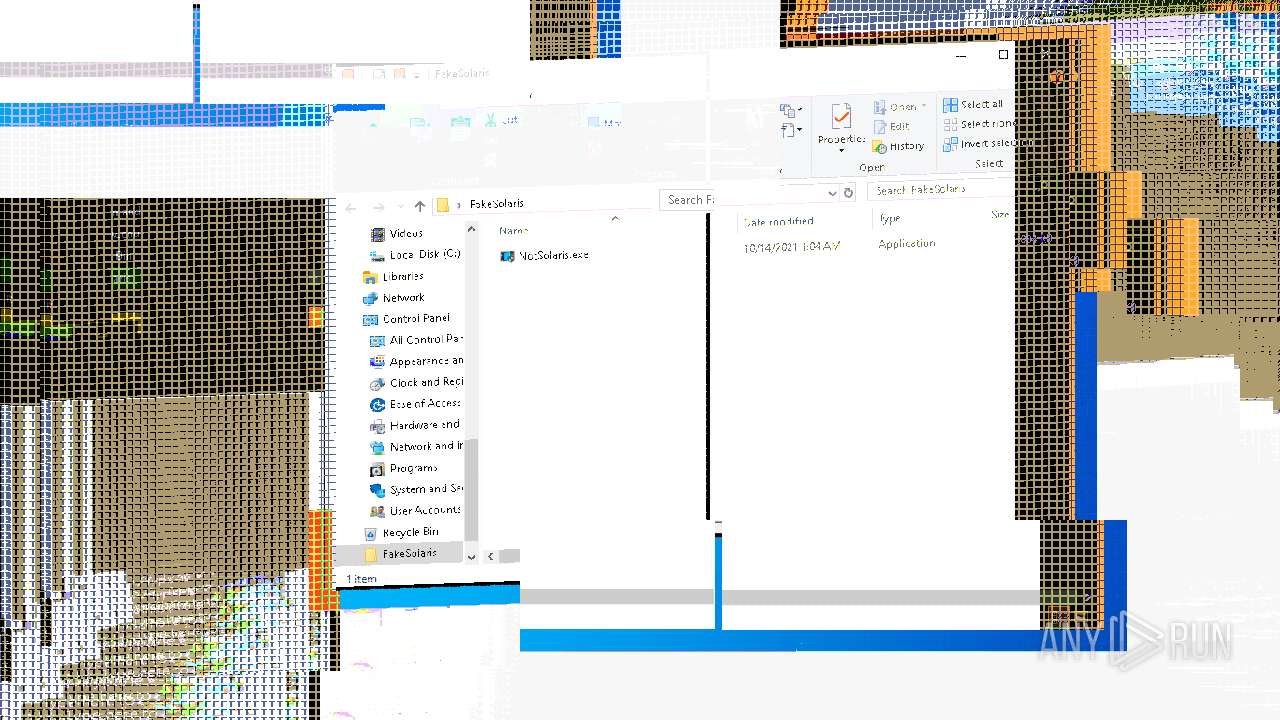1280x720 pixels.
Task: Open the History option in ribbon
Action: [x=898, y=146]
